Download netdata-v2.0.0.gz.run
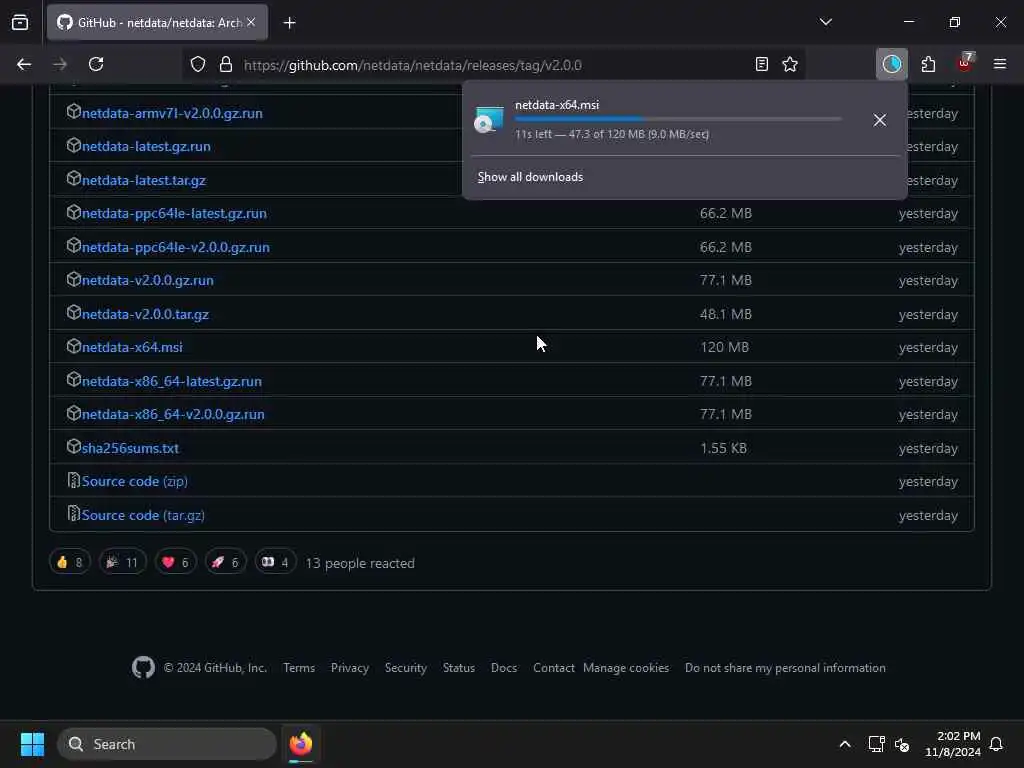This screenshot has width=1024, height=768. (148, 280)
